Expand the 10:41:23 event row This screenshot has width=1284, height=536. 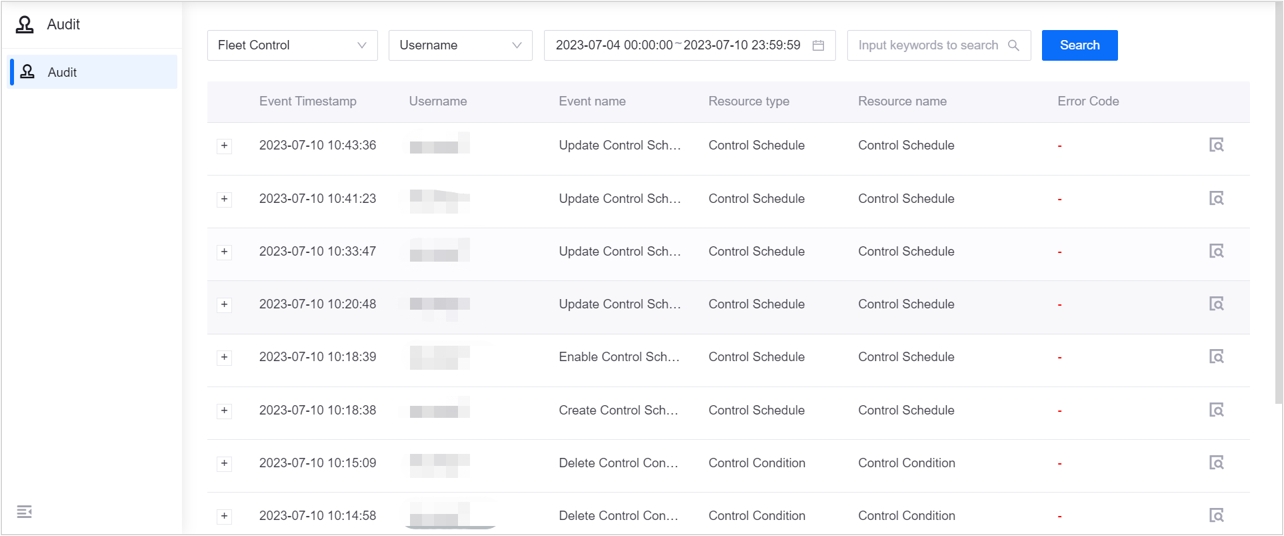[x=224, y=198]
